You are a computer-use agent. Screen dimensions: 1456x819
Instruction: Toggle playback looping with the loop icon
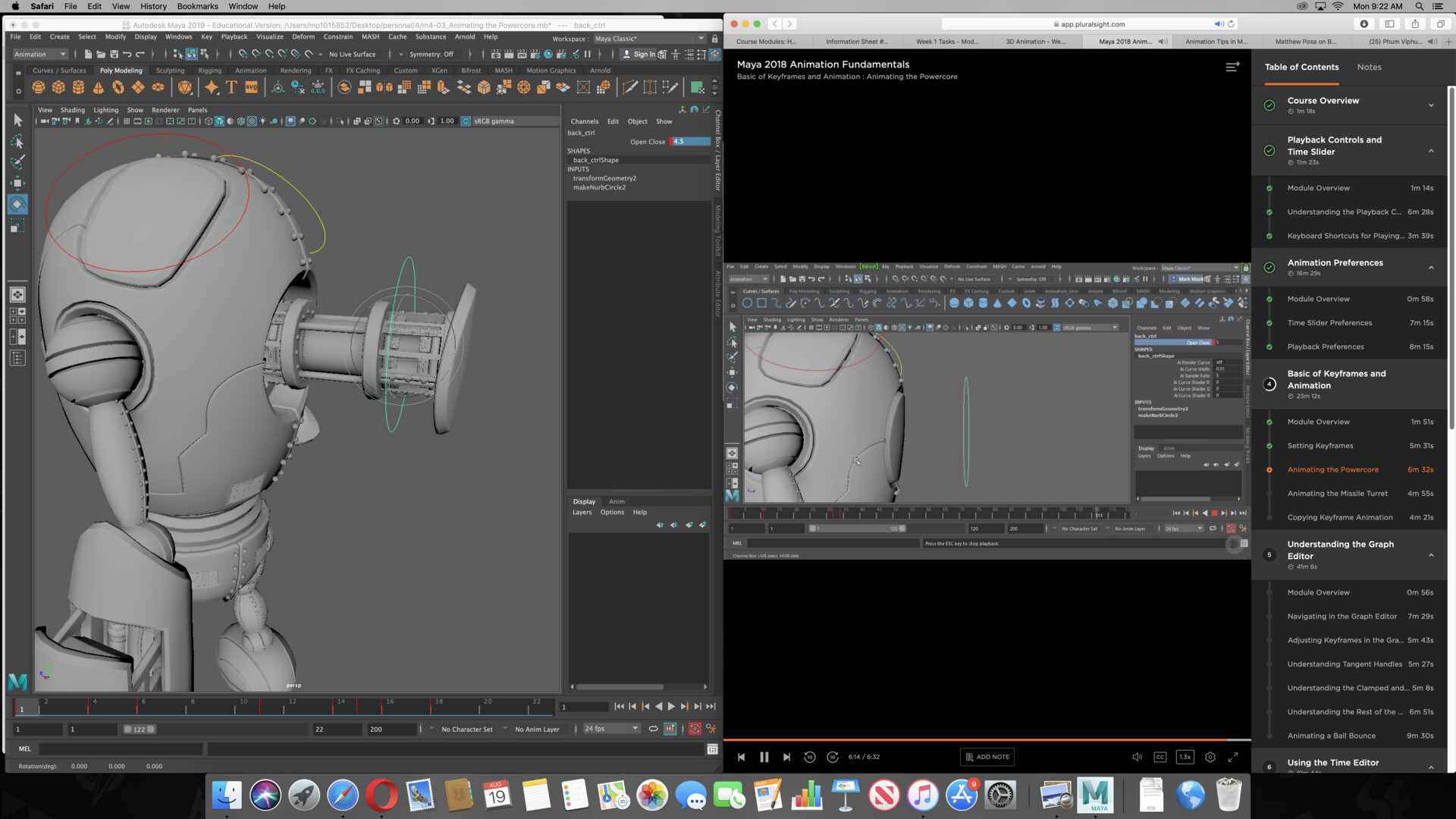653,729
